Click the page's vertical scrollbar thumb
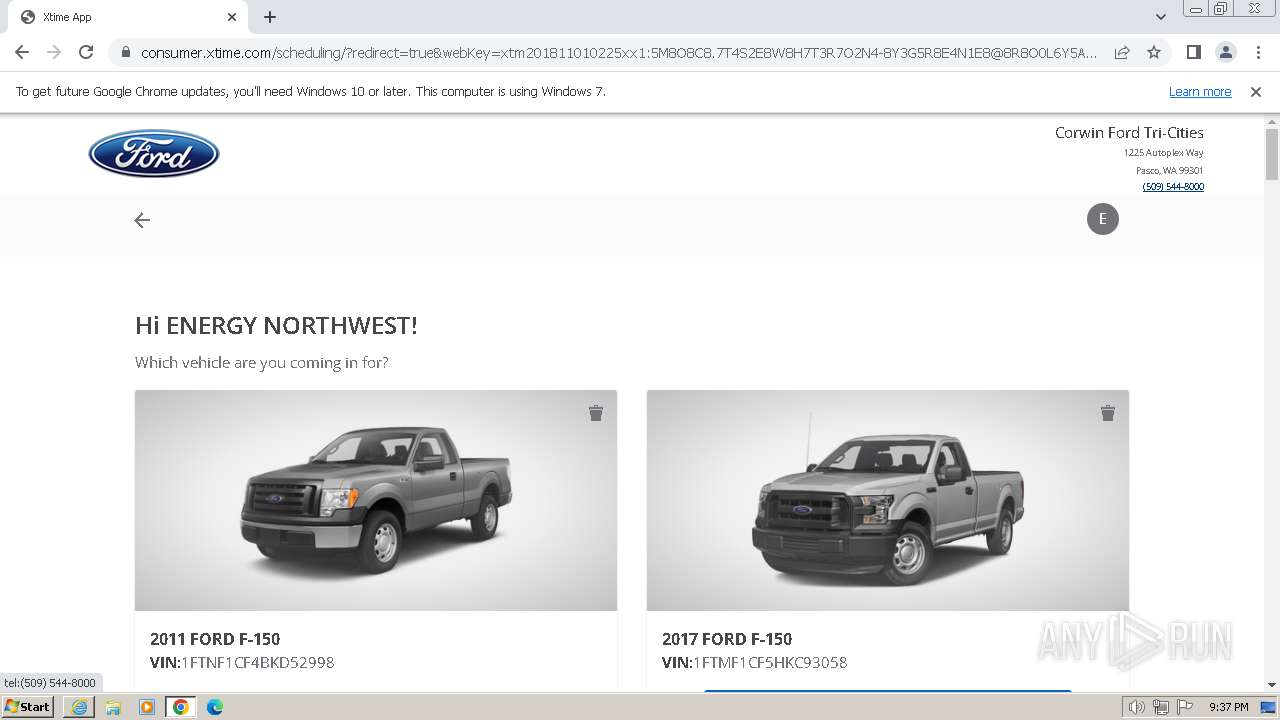This screenshot has width=1280, height=720. point(1272,154)
